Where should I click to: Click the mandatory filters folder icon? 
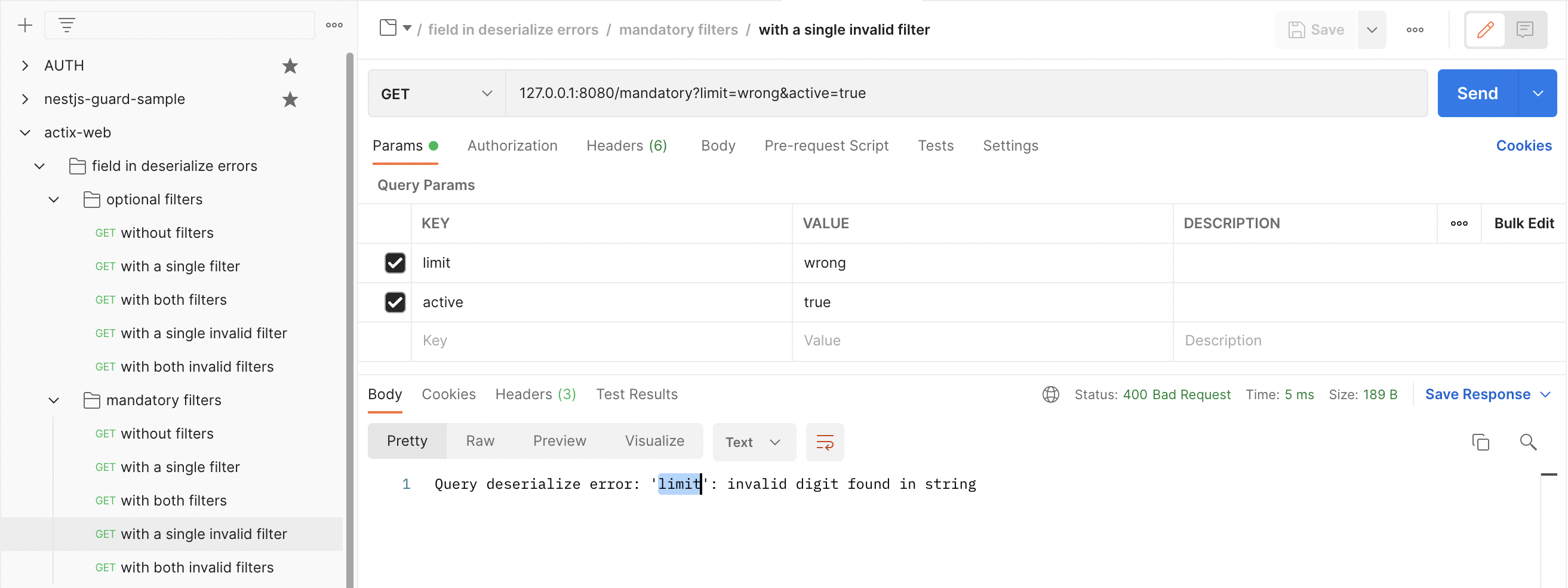pyautogui.click(x=92, y=400)
